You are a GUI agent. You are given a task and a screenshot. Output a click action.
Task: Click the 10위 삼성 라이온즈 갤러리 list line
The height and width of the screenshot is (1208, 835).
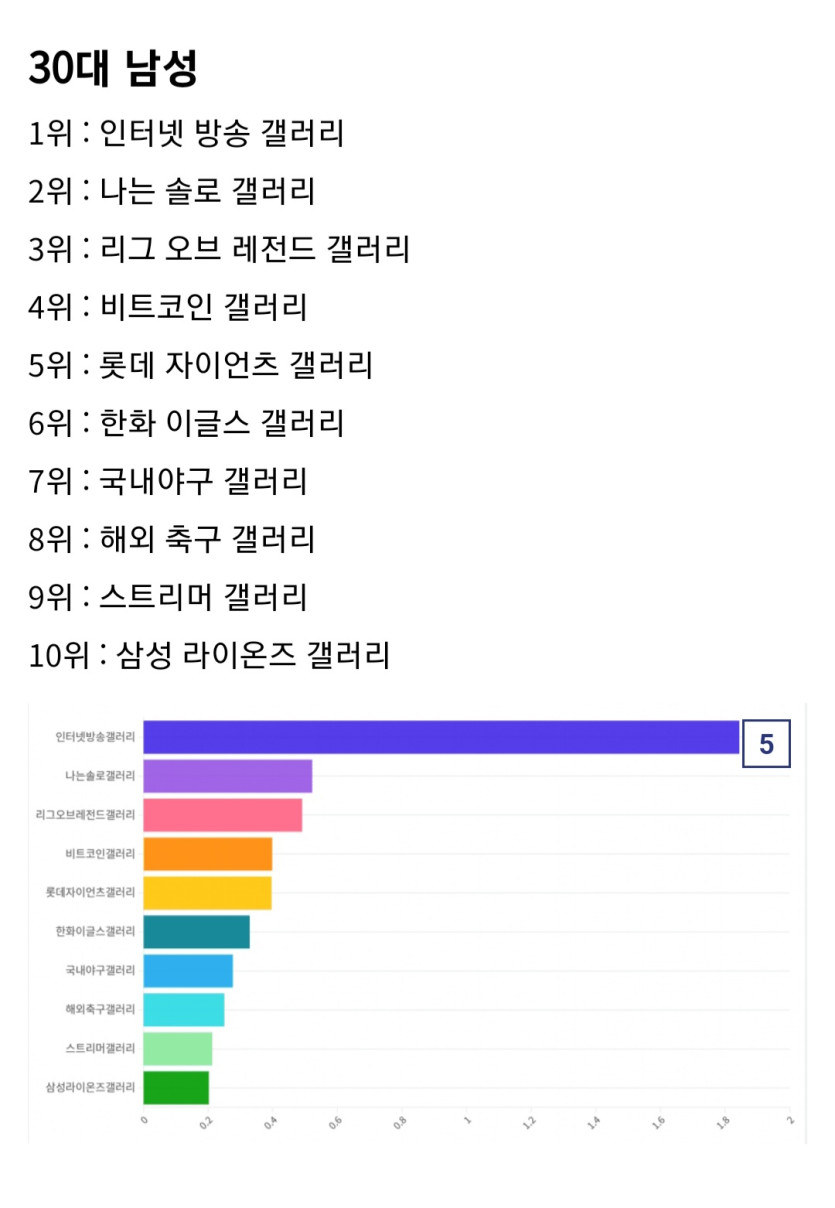click(209, 656)
